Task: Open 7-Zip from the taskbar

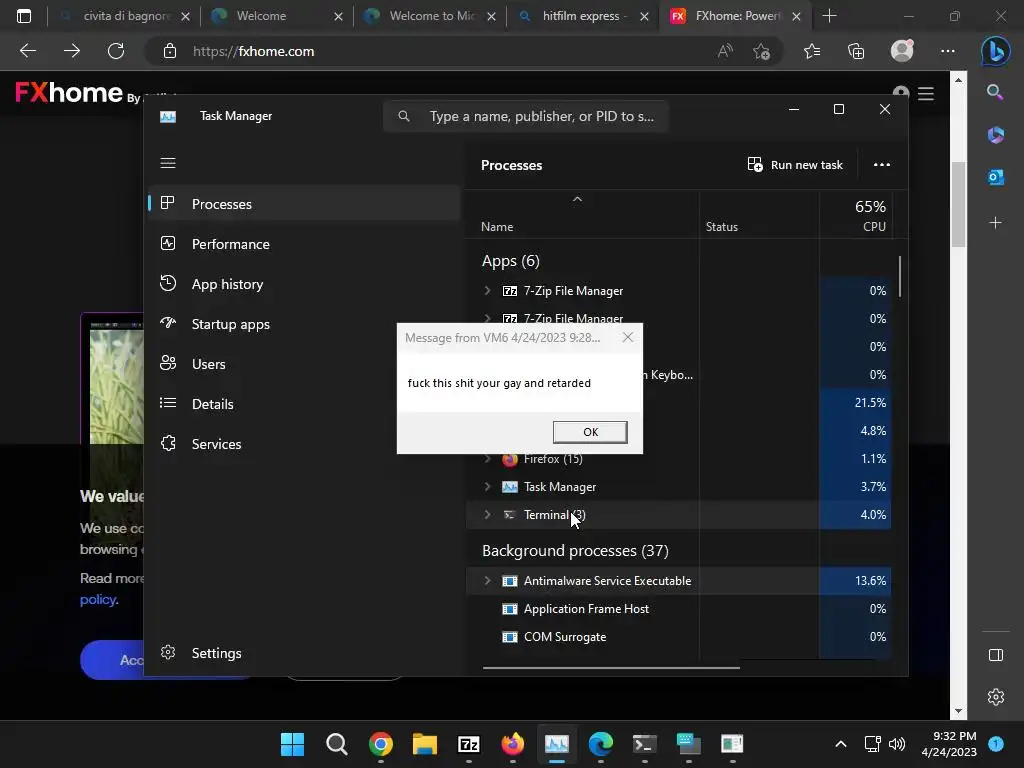Action: (x=469, y=744)
